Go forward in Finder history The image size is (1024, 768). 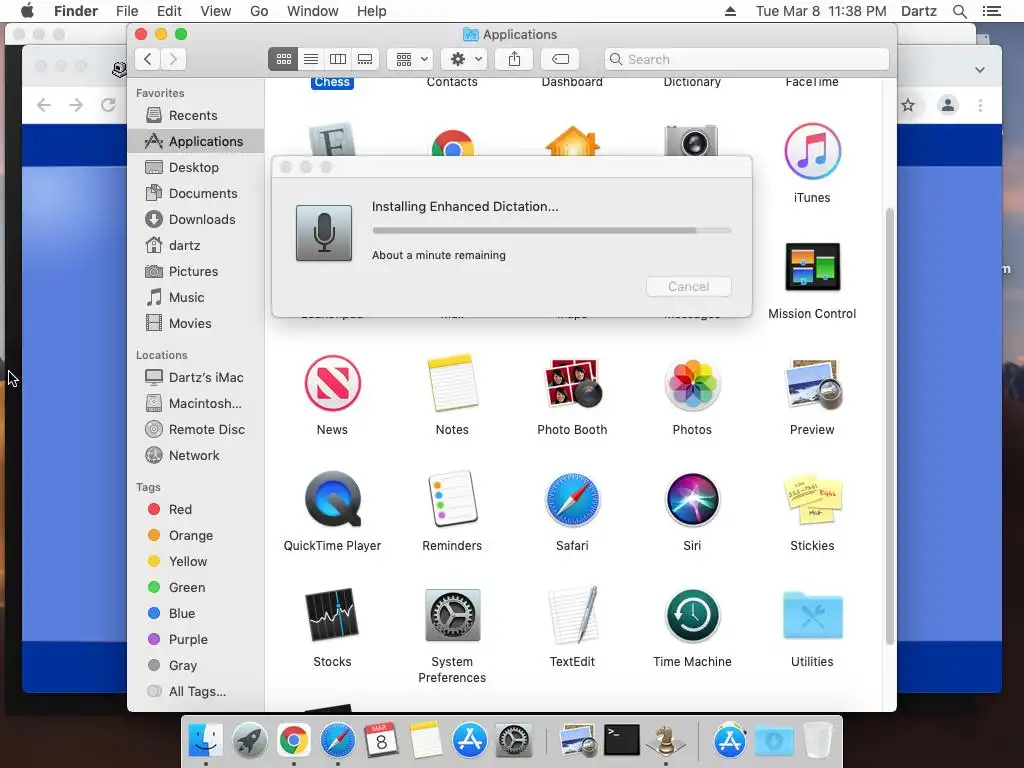[174, 59]
